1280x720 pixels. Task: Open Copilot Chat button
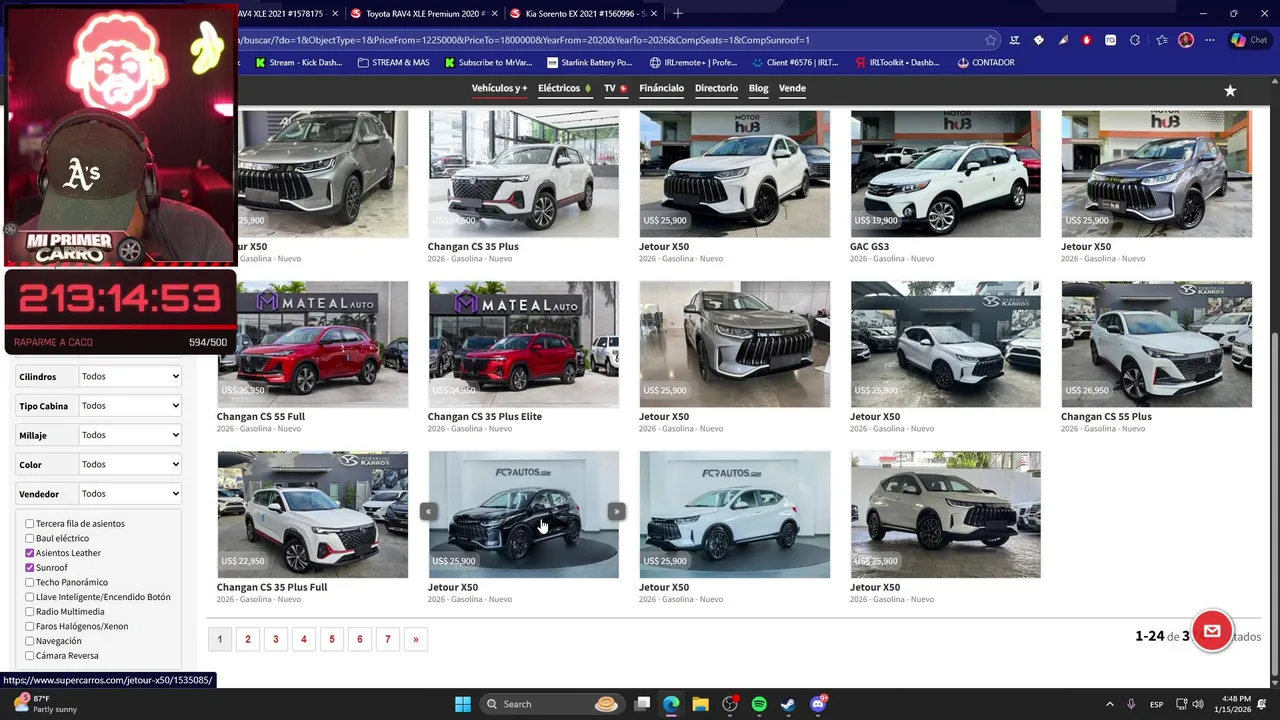pos(1250,40)
